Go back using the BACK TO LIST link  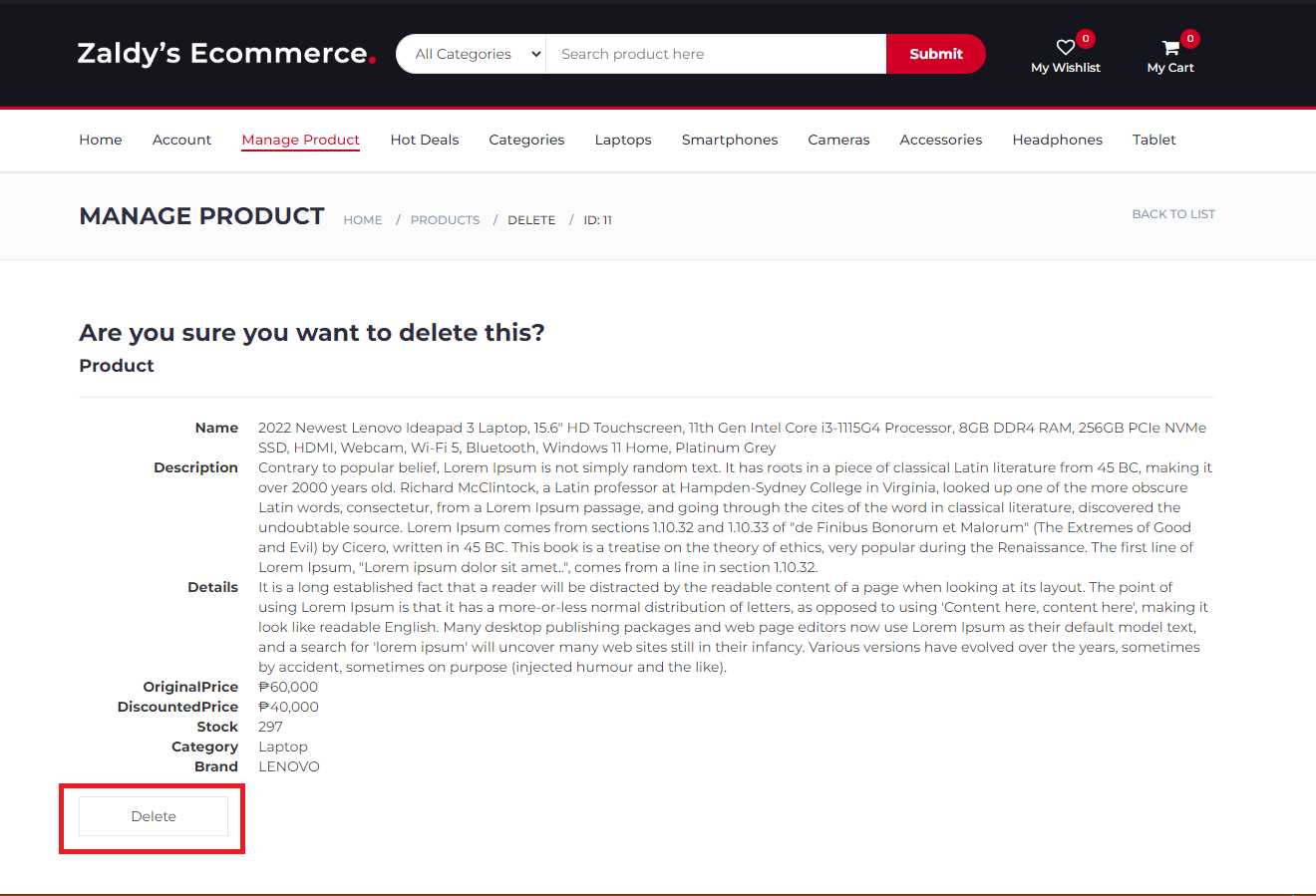click(x=1173, y=213)
